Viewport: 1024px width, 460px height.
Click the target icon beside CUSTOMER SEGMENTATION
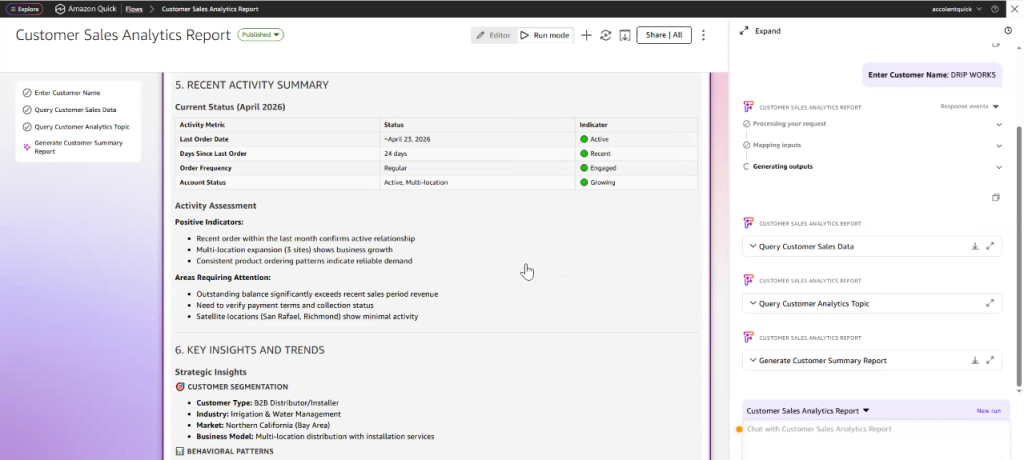[x=180, y=387]
